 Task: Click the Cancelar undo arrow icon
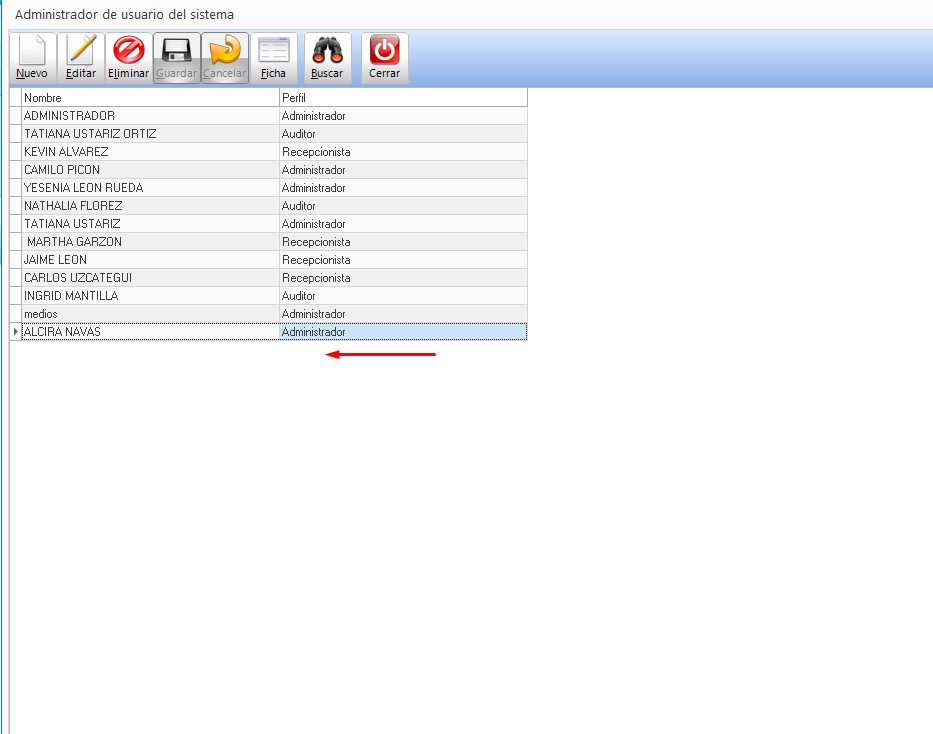(x=225, y=51)
